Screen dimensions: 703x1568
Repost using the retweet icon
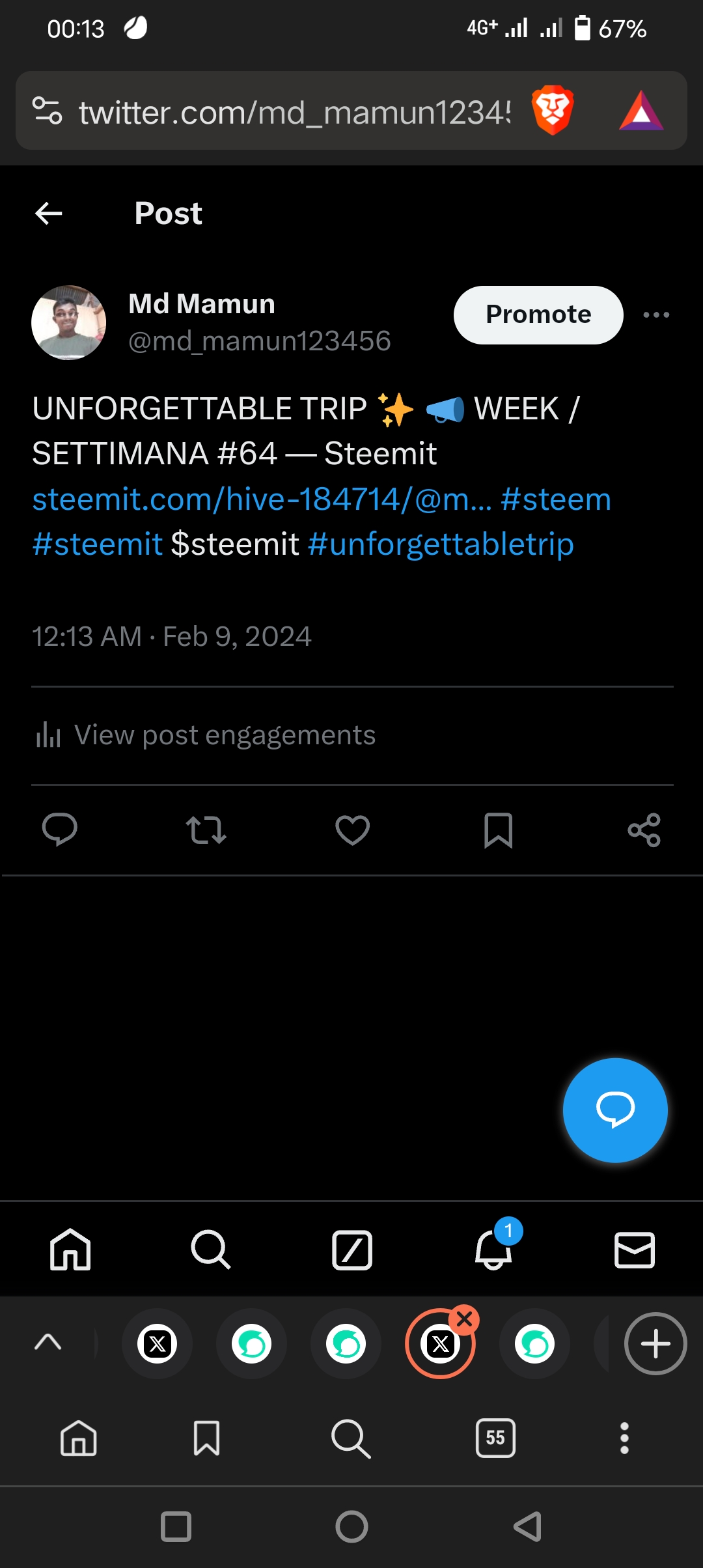pyautogui.click(x=206, y=830)
